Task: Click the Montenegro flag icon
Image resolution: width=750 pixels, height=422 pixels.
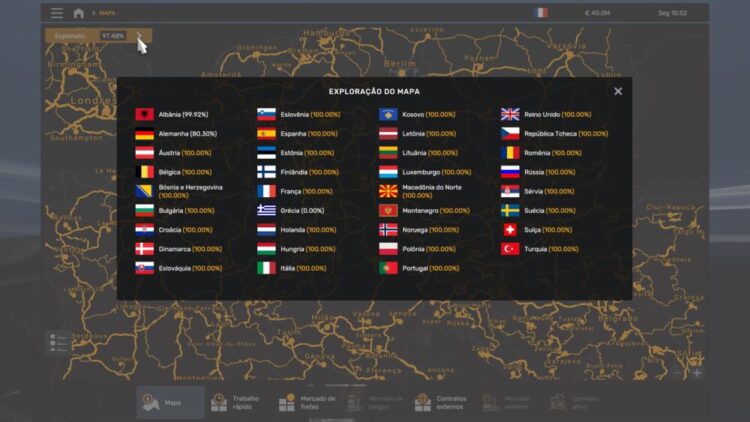Action: [x=388, y=211]
